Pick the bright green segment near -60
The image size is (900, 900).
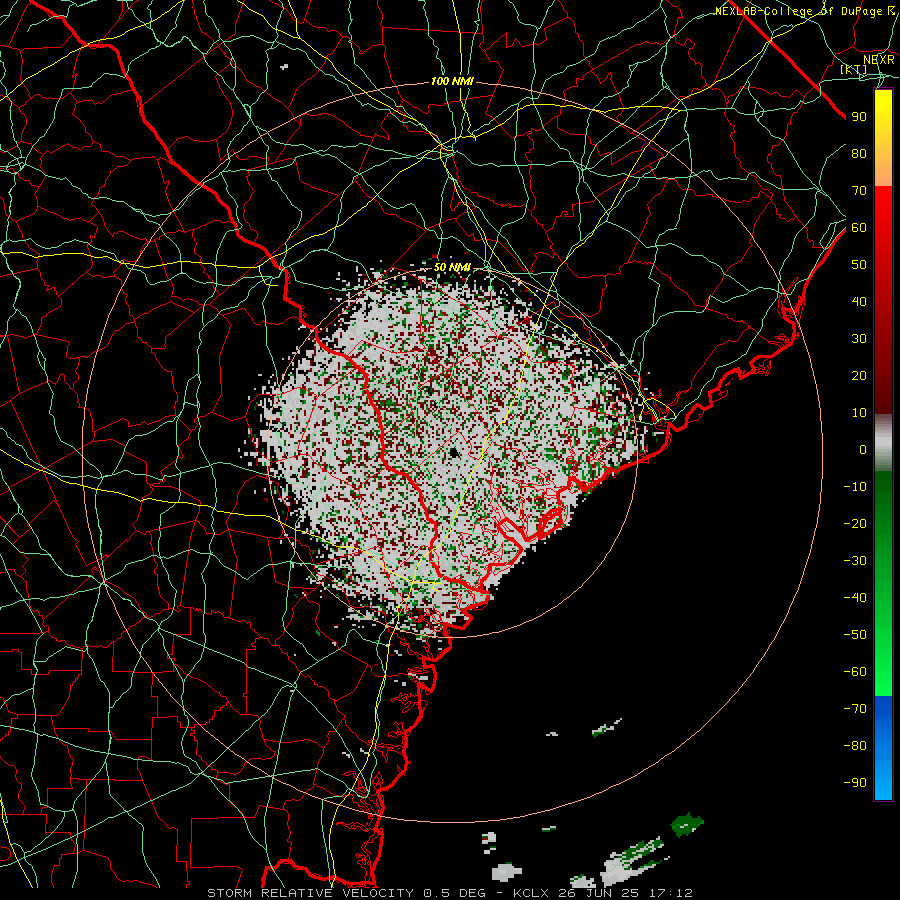pyautogui.click(x=883, y=669)
